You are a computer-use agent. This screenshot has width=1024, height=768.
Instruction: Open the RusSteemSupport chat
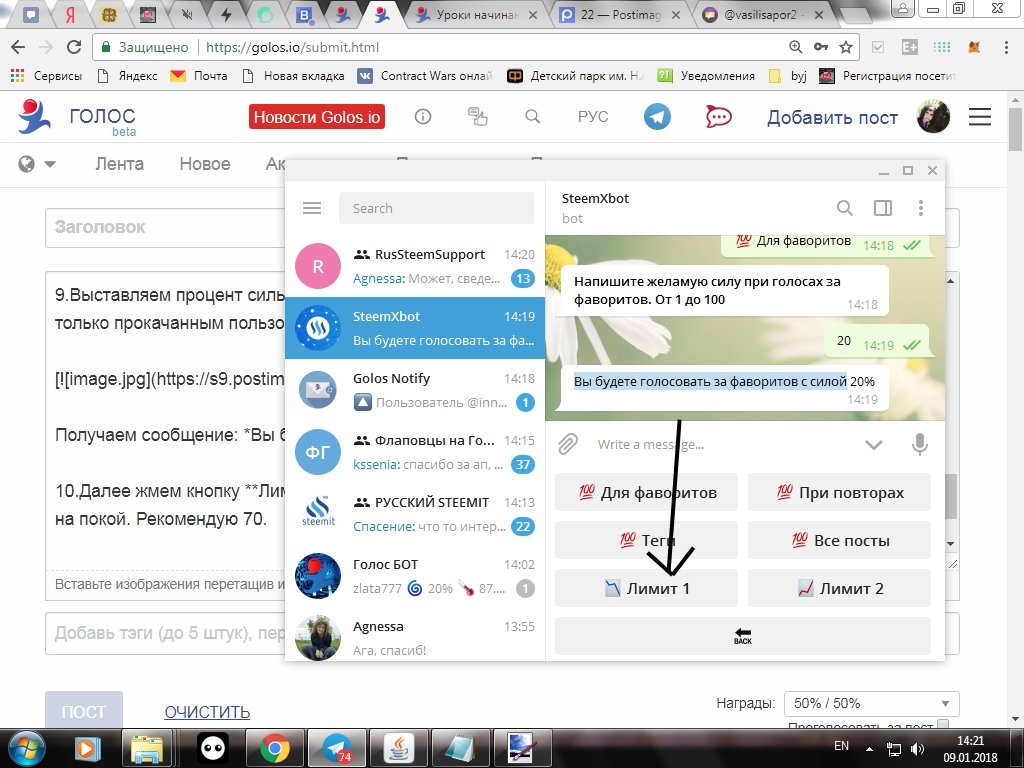(415, 266)
